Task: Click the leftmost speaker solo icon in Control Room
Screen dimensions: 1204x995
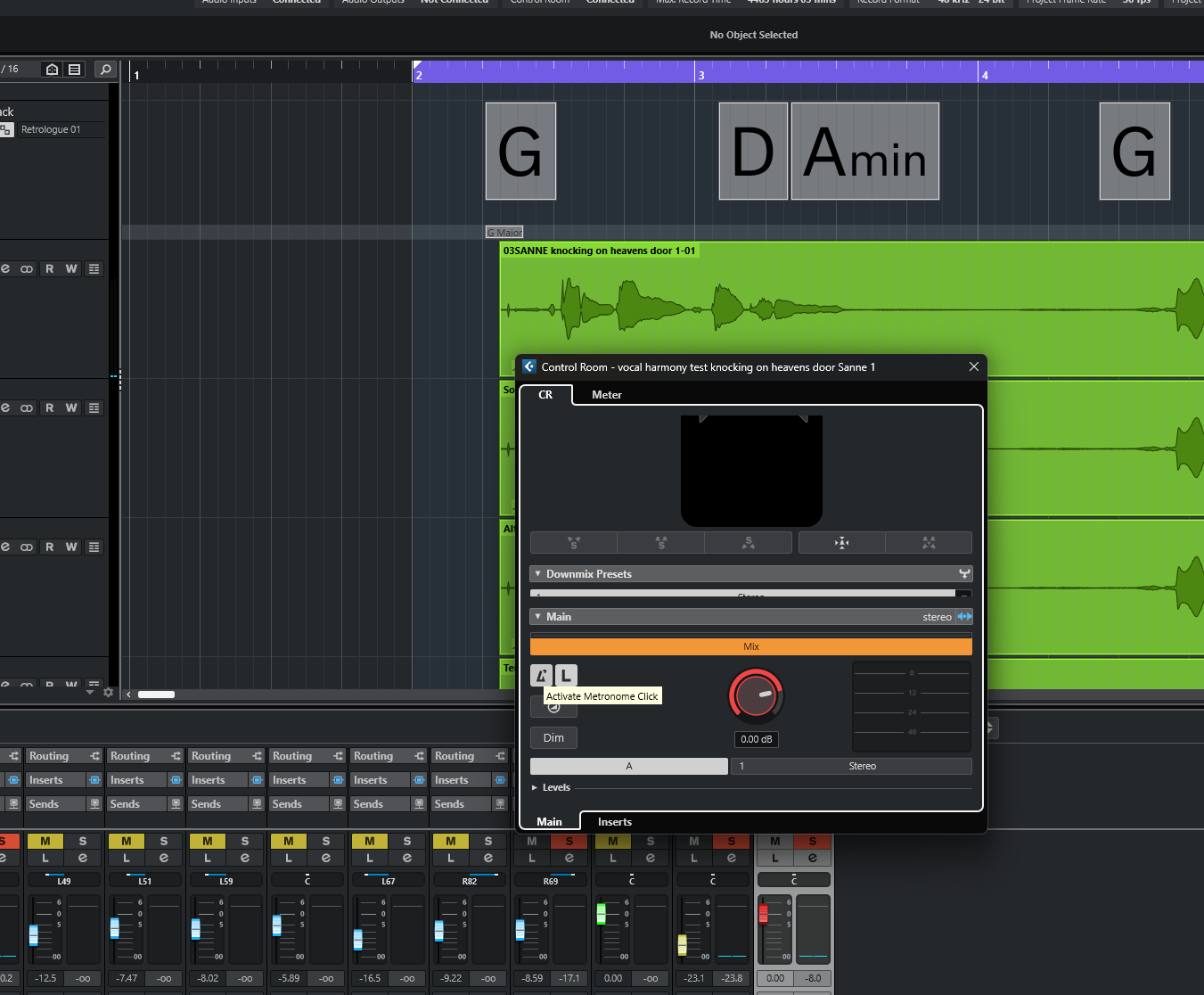Action: pyautogui.click(x=573, y=542)
